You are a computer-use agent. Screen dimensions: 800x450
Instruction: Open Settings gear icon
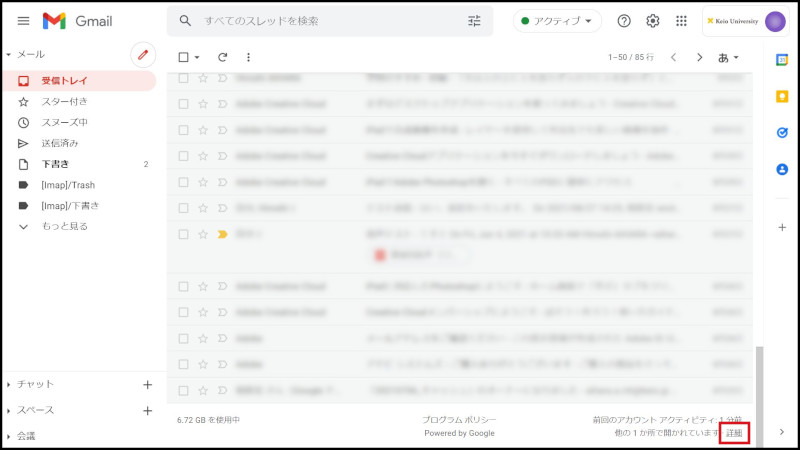coord(653,21)
